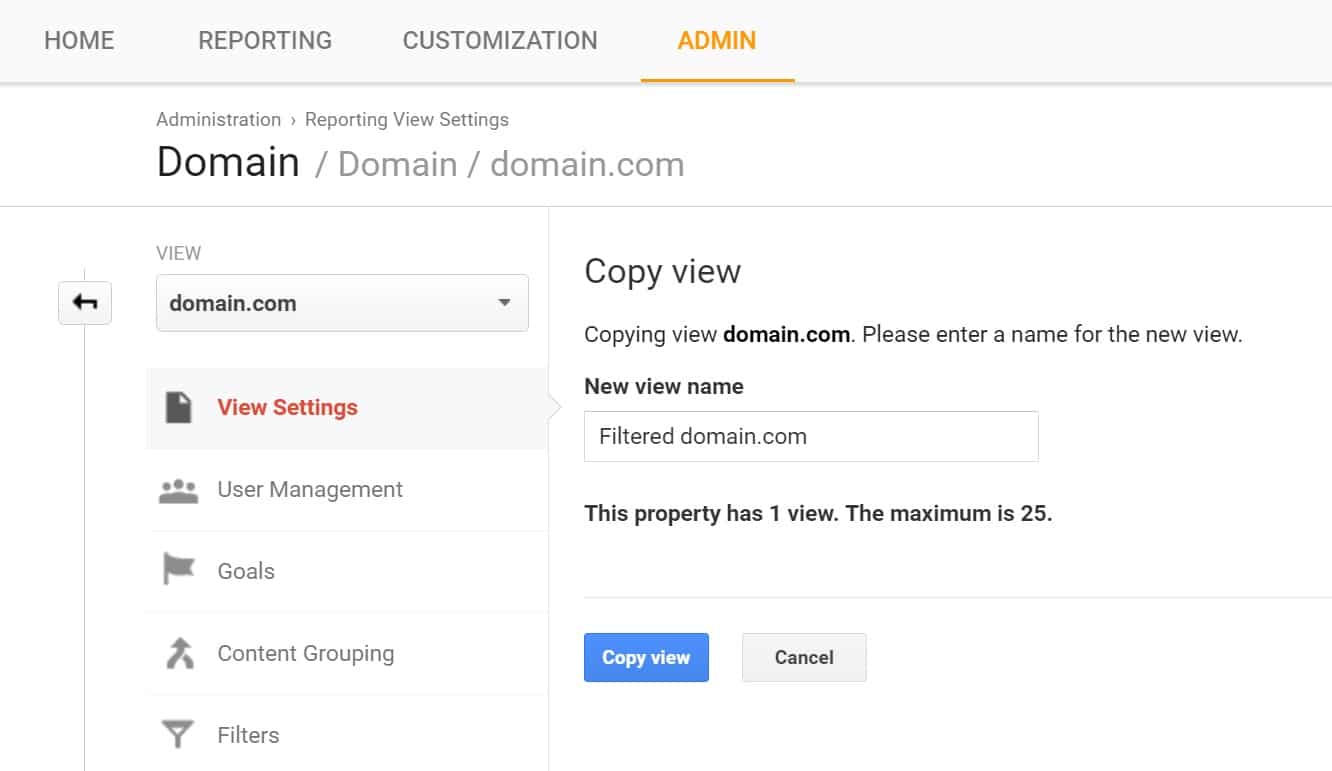
Task: Click the back arrow icon button
Action: pyautogui.click(x=85, y=303)
